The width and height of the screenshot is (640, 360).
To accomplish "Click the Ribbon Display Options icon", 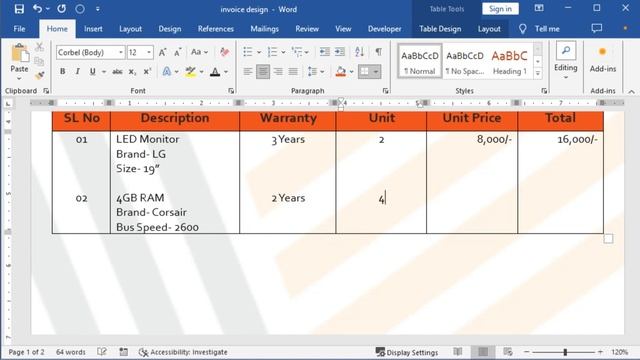I will pos(539,8).
